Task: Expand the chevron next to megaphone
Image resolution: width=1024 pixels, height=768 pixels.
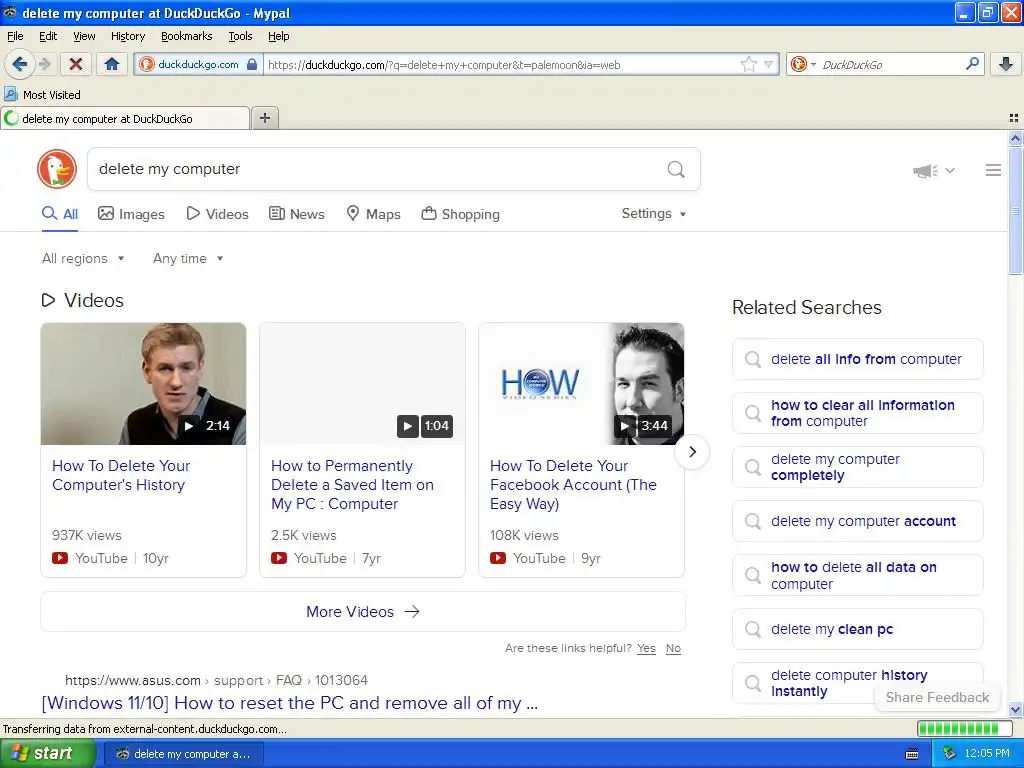Action: pos(950,170)
